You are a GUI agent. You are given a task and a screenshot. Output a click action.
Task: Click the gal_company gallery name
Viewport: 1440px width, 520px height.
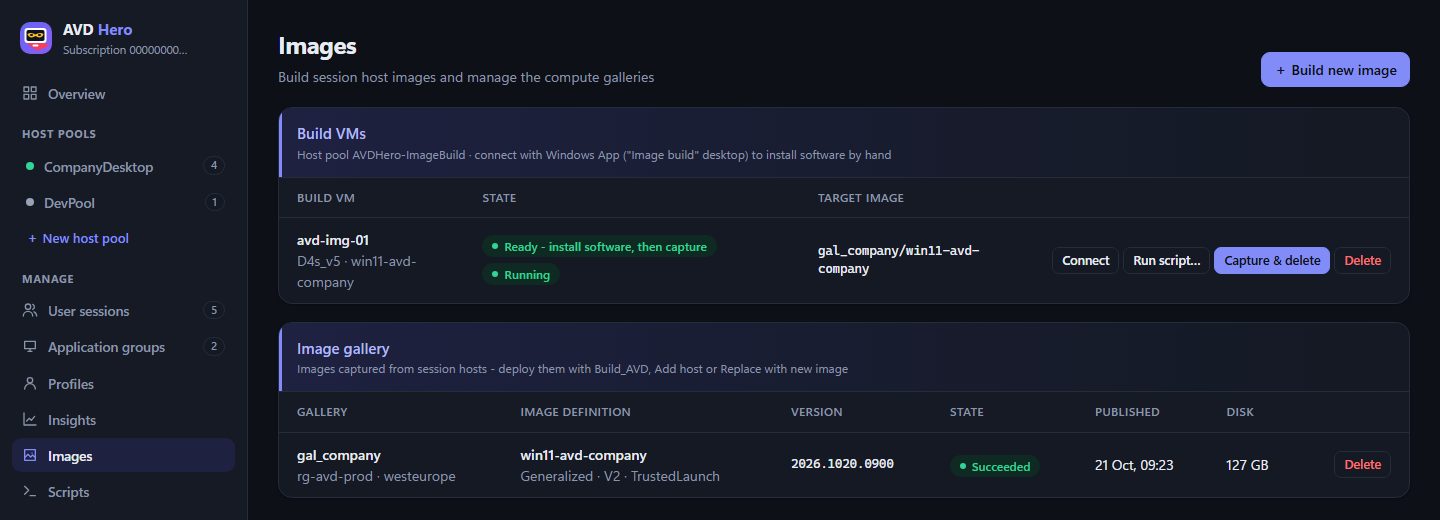(339, 455)
